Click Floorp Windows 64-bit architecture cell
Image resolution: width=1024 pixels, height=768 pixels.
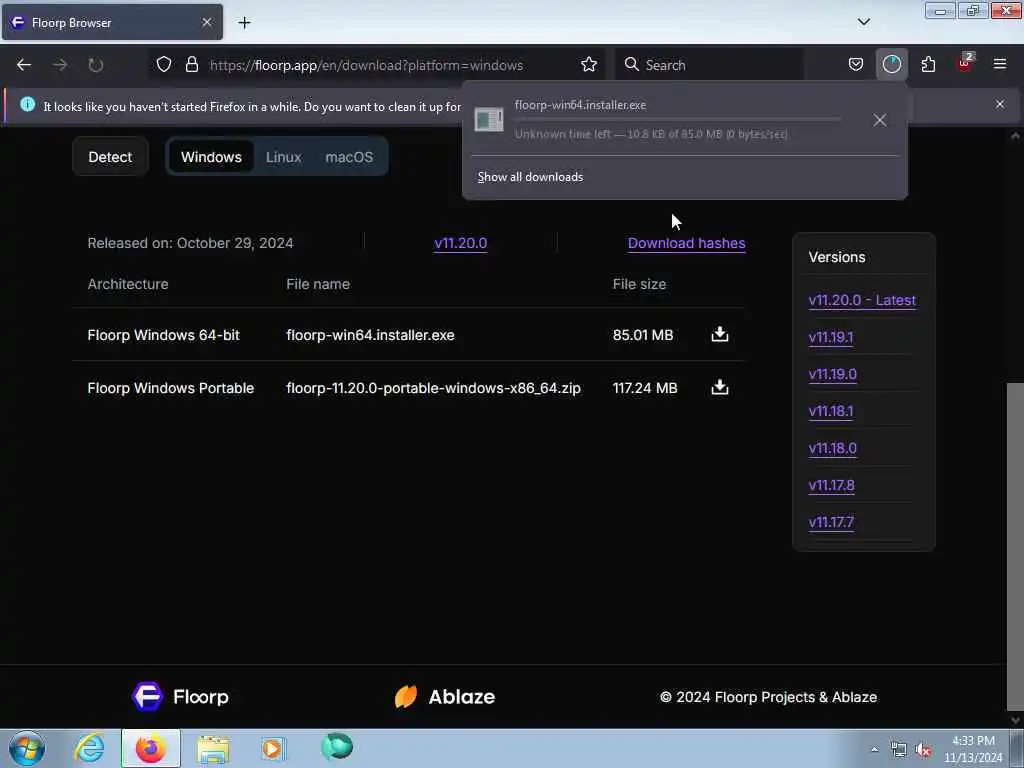point(163,335)
